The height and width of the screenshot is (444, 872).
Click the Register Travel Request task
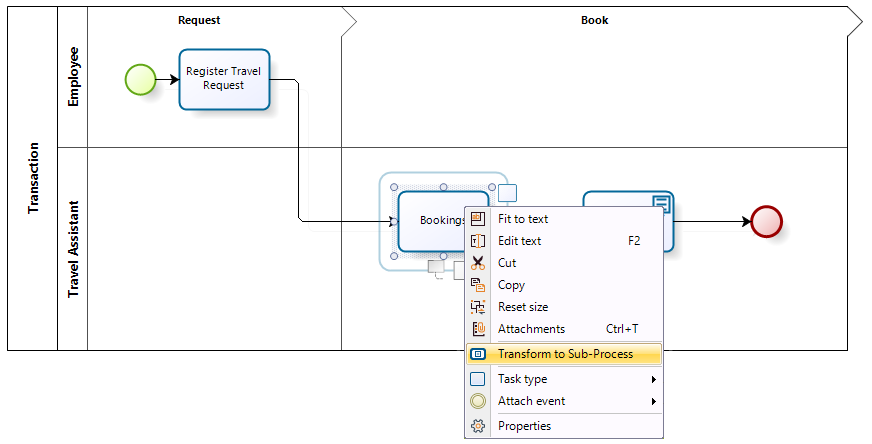pos(224,79)
